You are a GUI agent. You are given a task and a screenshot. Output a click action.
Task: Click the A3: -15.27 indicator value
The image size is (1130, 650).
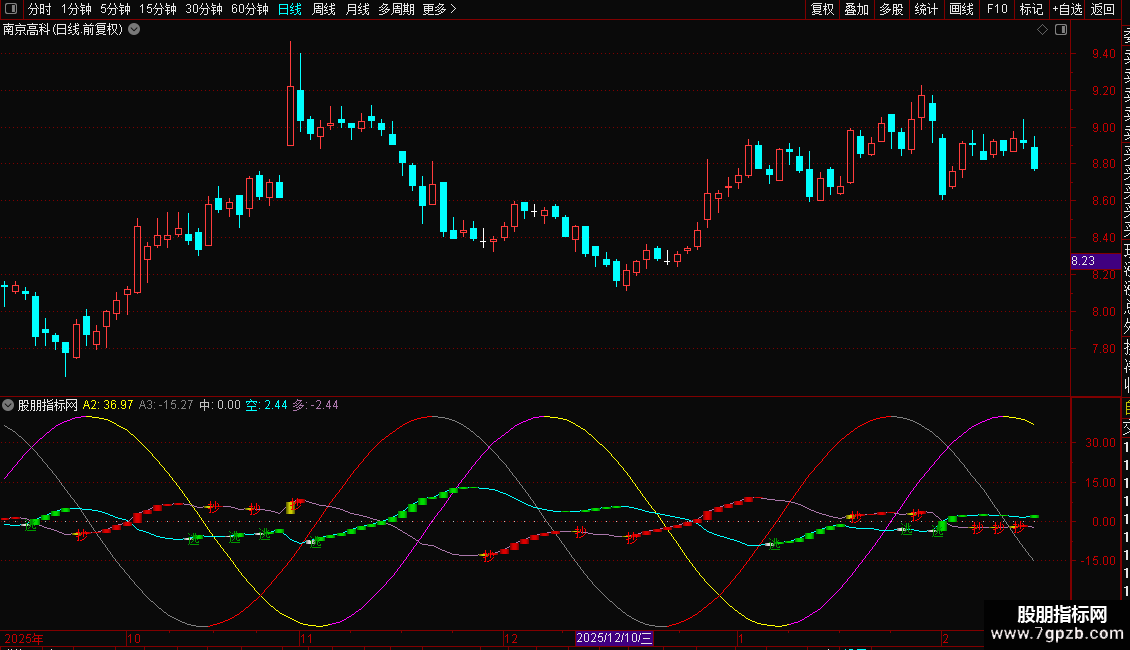pyautogui.click(x=166, y=405)
